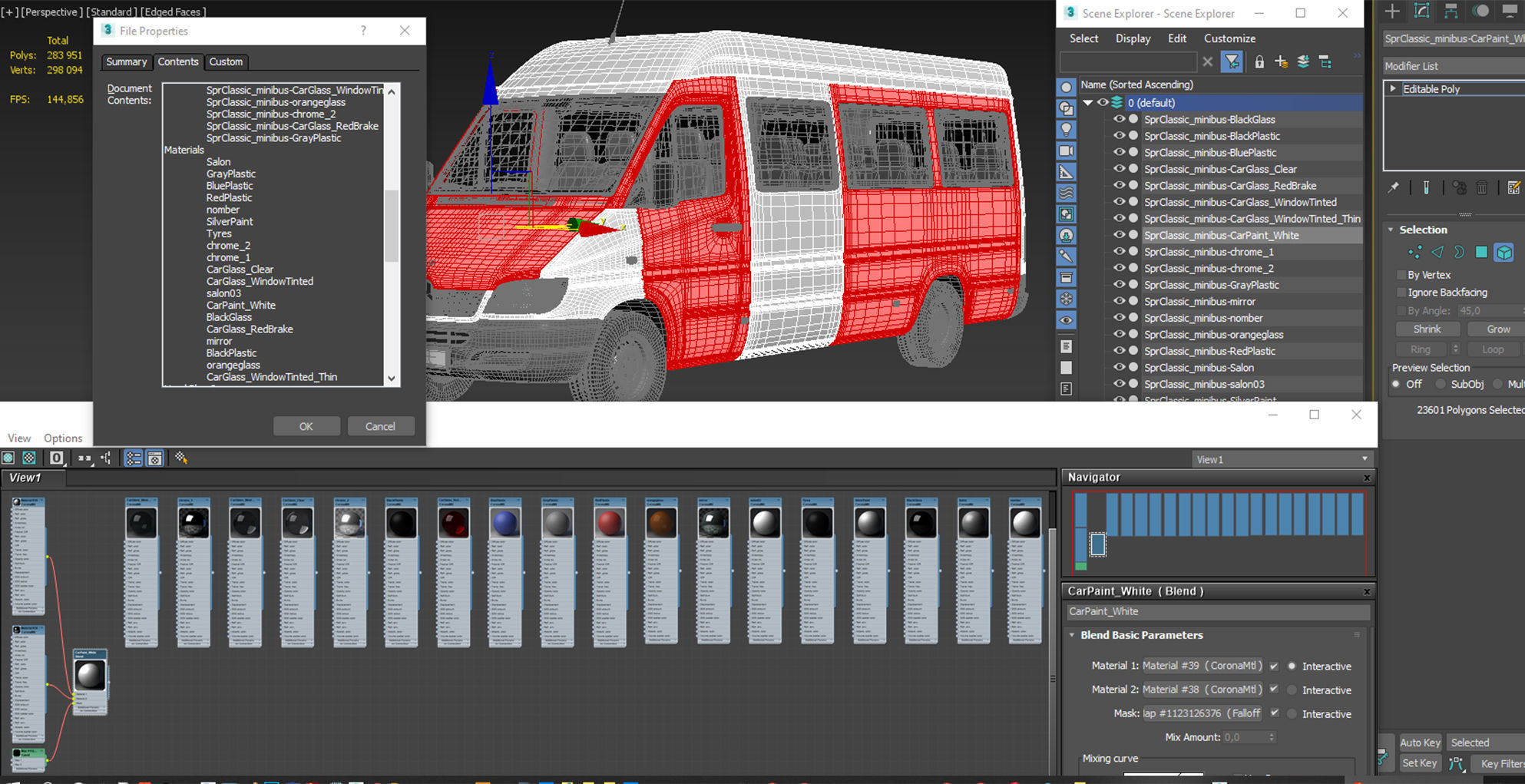The width and height of the screenshot is (1525, 784).
Task: Toggle the display geometry sphere filter icon
Action: pyautogui.click(x=1066, y=88)
